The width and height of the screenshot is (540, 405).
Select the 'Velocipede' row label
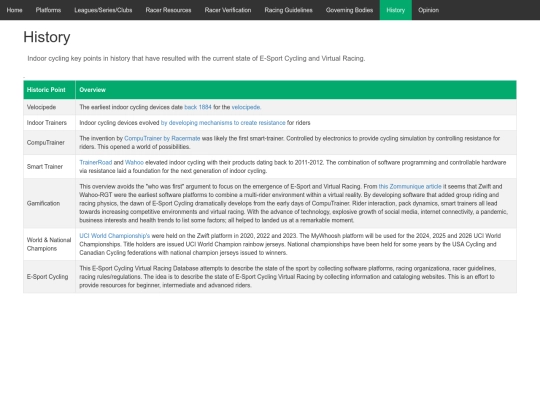point(41,107)
